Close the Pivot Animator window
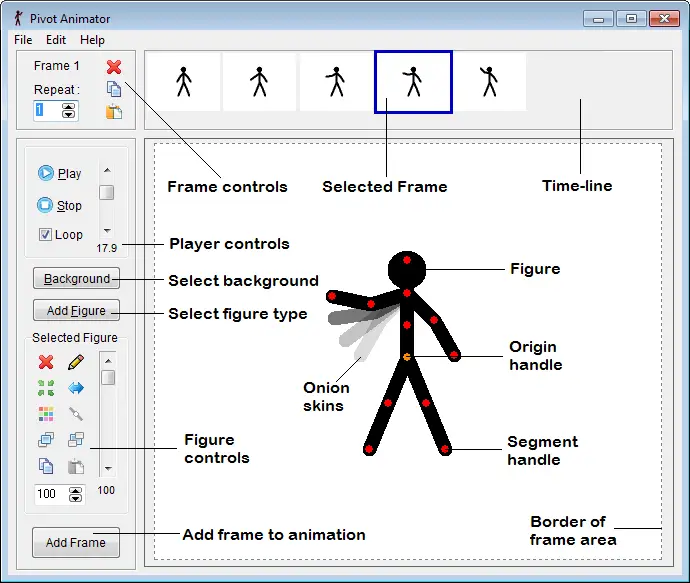Screen dimensions: 690x583 tap(664, 19)
